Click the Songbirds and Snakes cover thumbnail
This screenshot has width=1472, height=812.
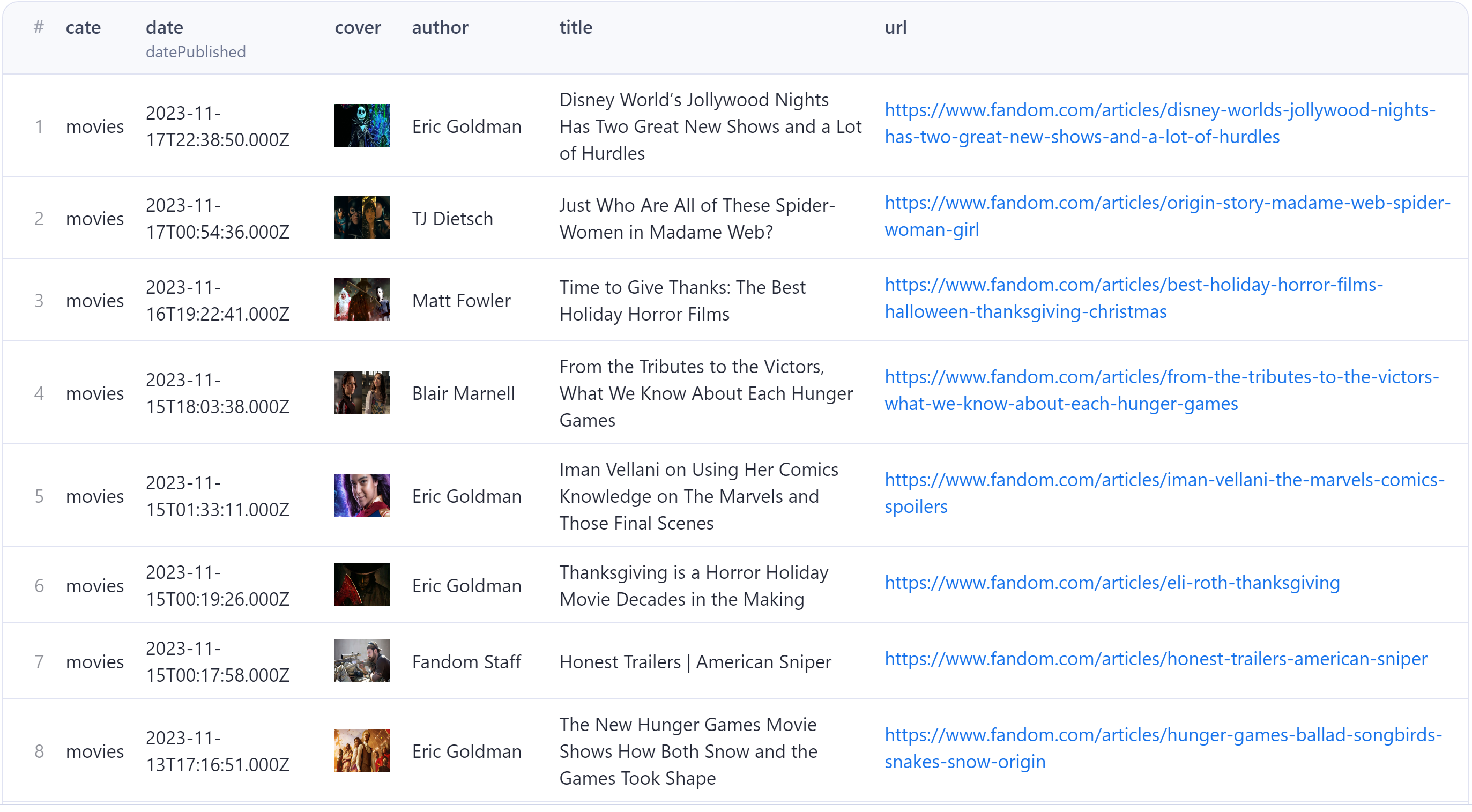point(362,751)
